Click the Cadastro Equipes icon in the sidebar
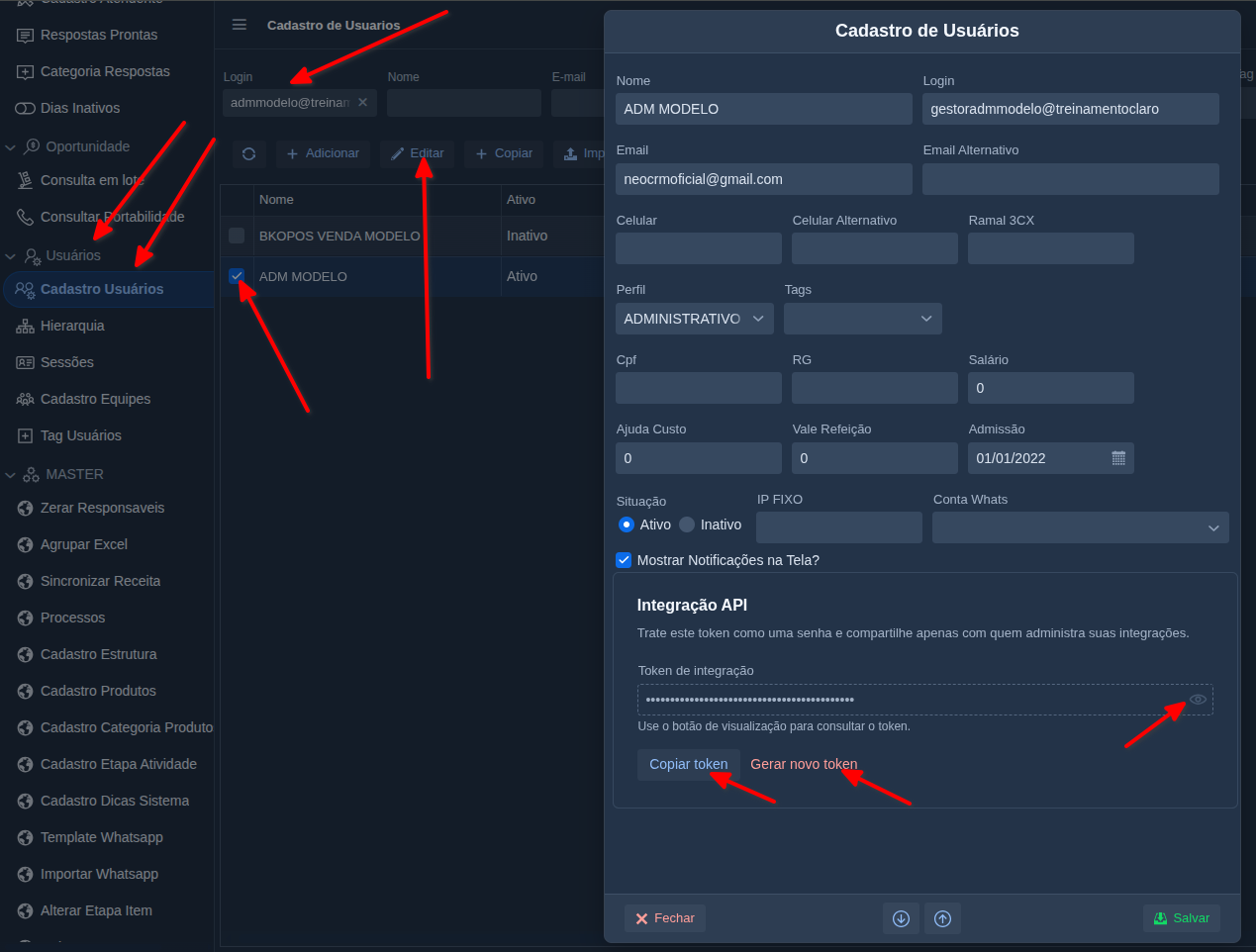 [x=25, y=400]
